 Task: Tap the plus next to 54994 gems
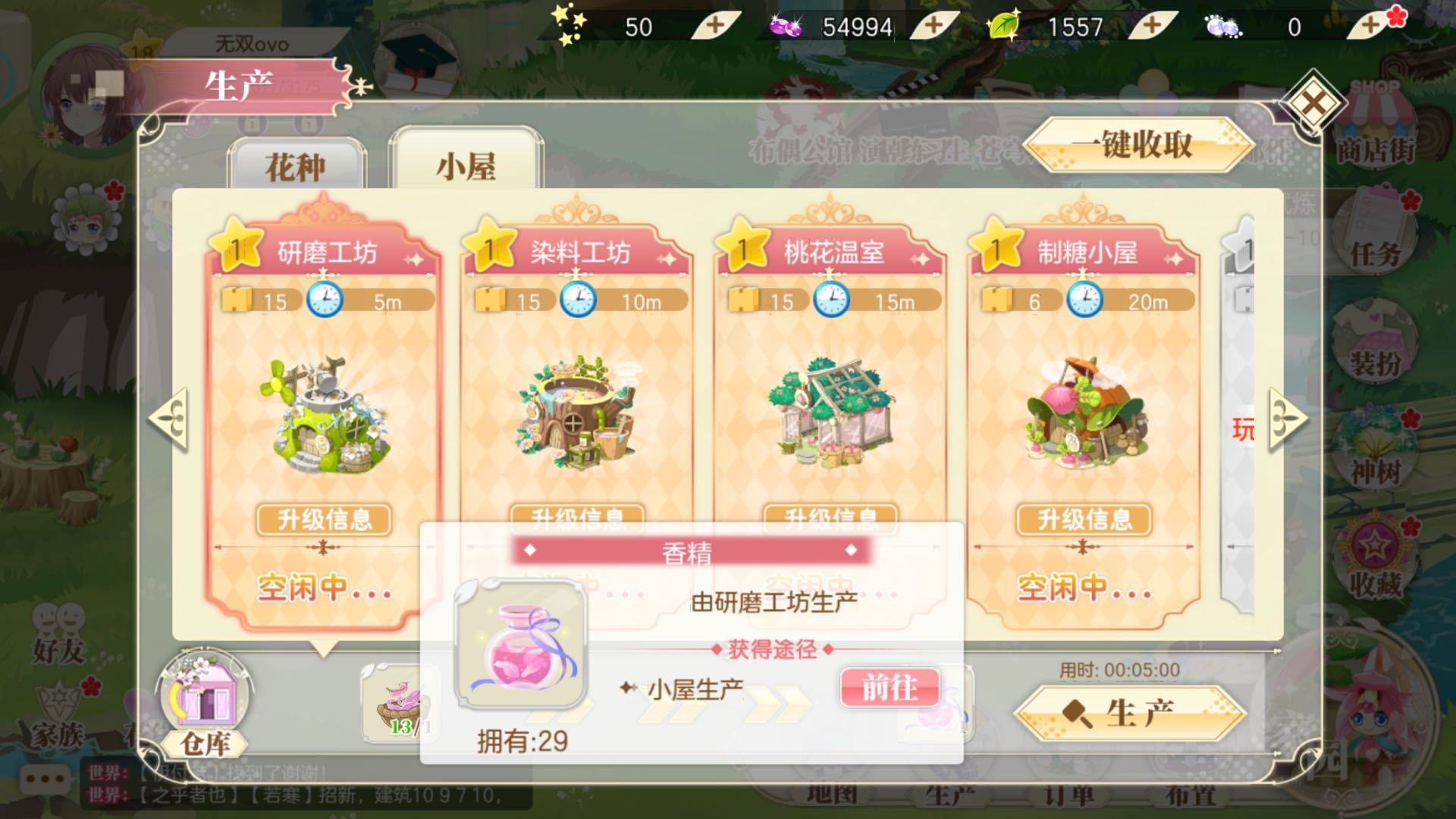point(934,27)
